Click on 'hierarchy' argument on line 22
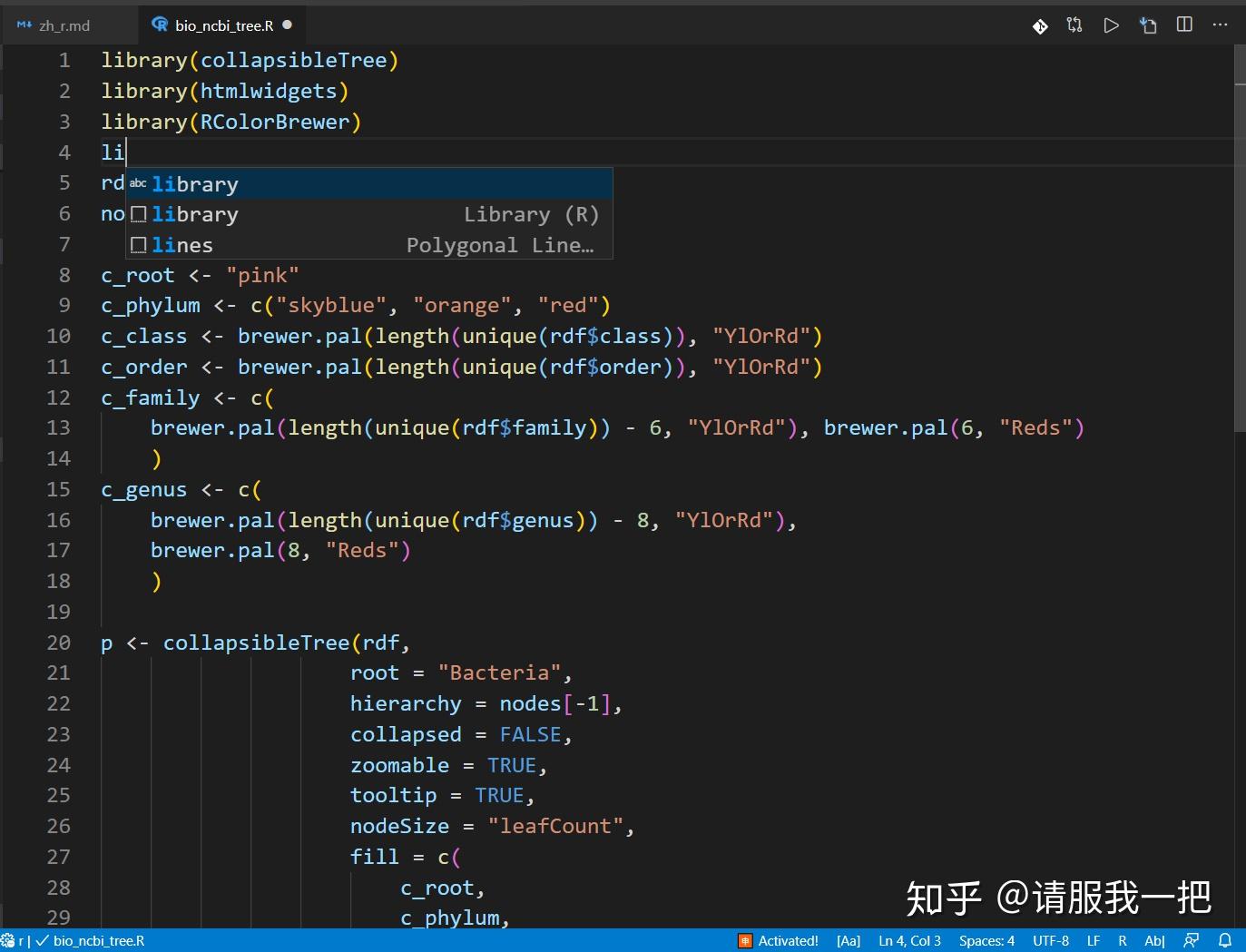Viewport: 1246px width, 952px height. pyautogui.click(x=406, y=704)
